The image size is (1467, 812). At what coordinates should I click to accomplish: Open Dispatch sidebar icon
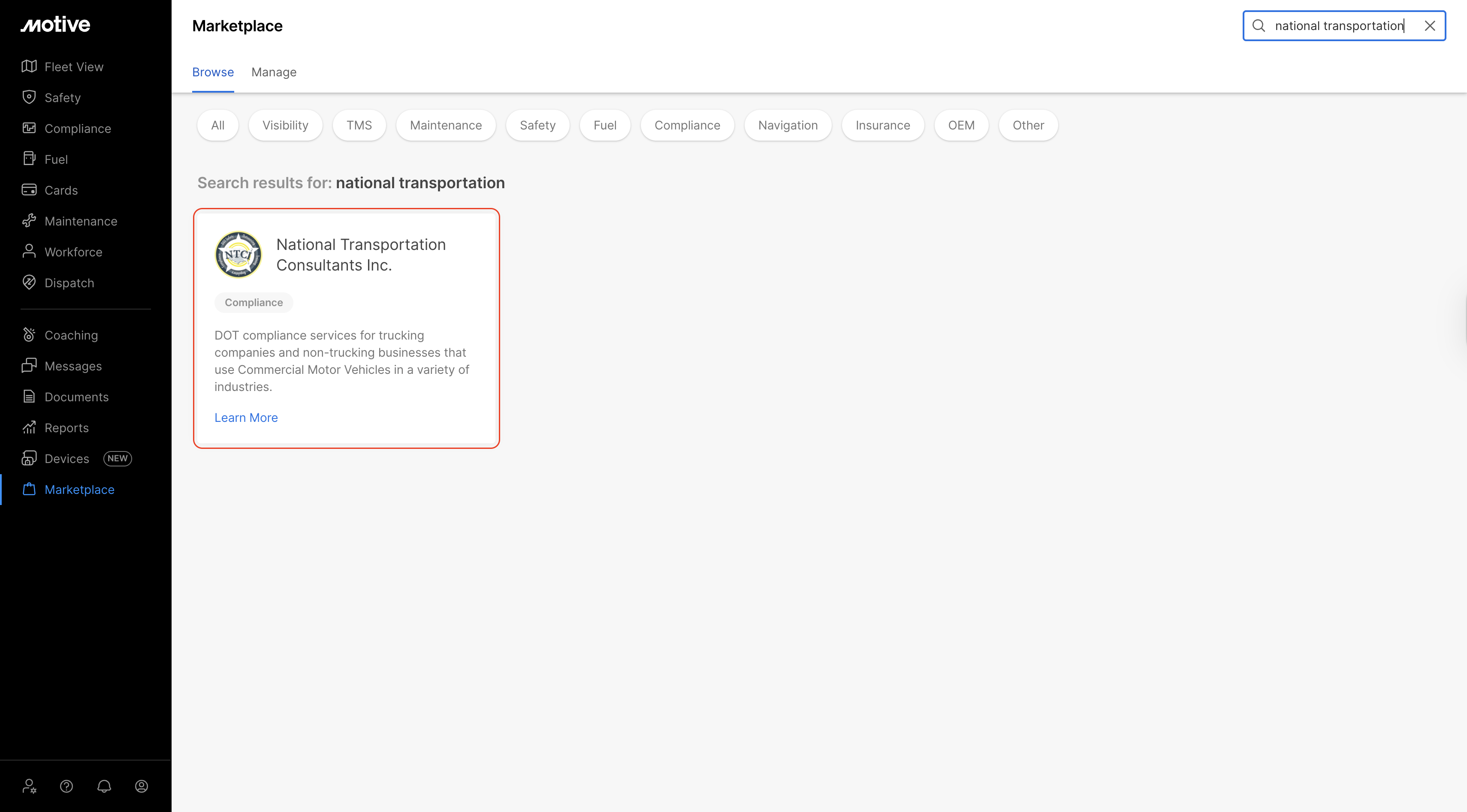[x=29, y=282]
